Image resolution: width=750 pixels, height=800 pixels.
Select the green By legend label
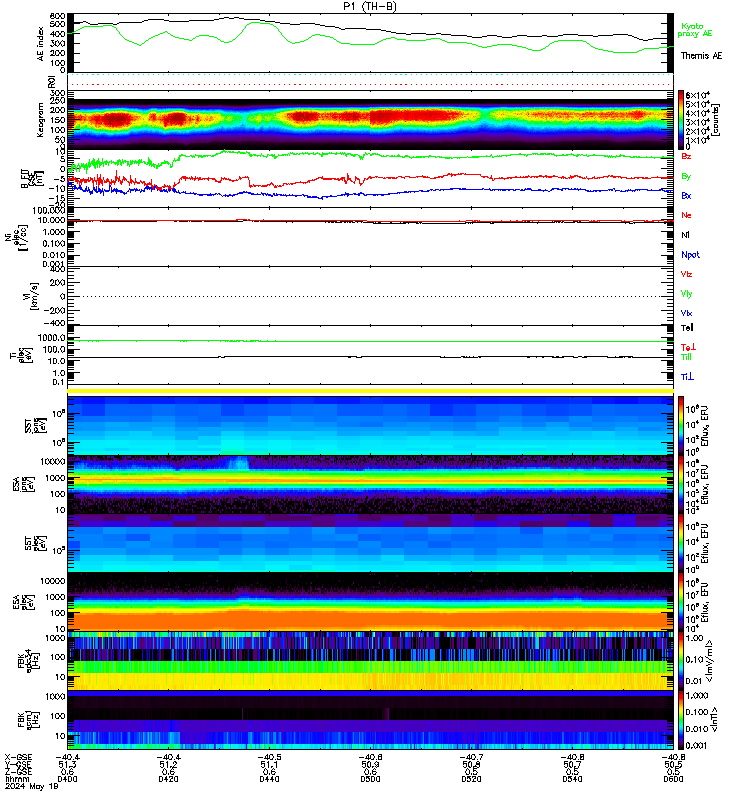click(x=686, y=176)
